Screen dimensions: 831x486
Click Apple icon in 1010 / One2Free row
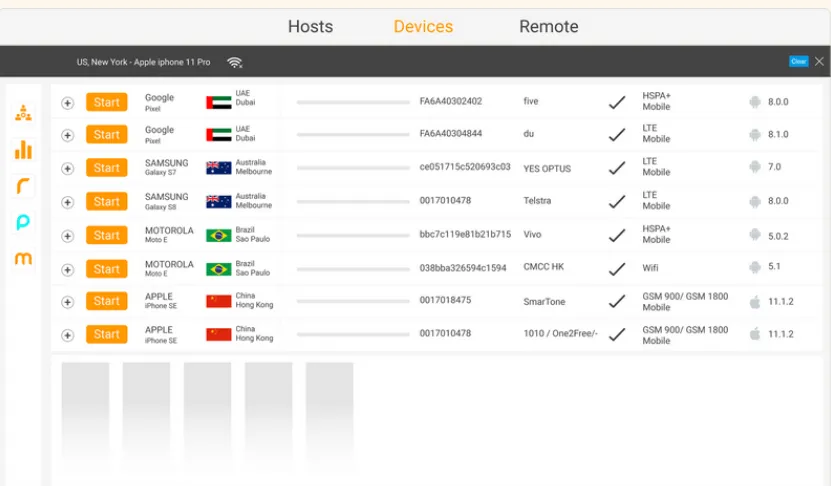[x=755, y=334]
